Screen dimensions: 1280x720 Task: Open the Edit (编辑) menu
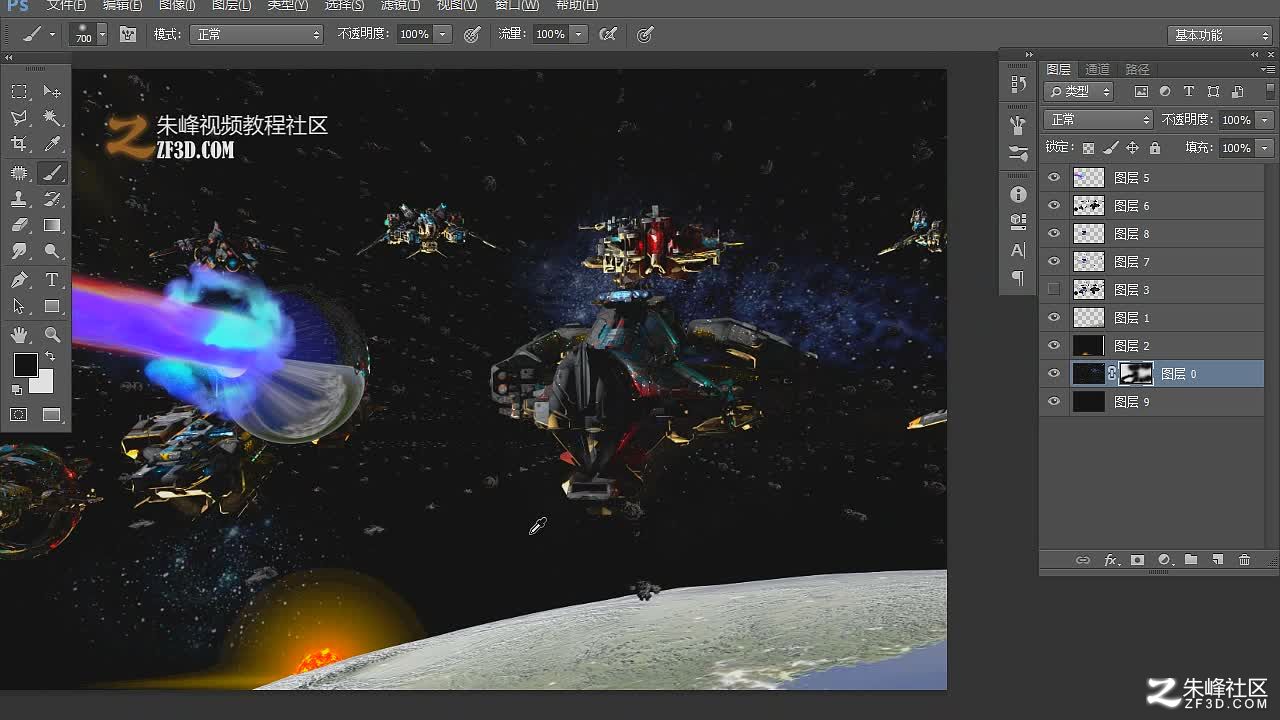click(122, 5)
